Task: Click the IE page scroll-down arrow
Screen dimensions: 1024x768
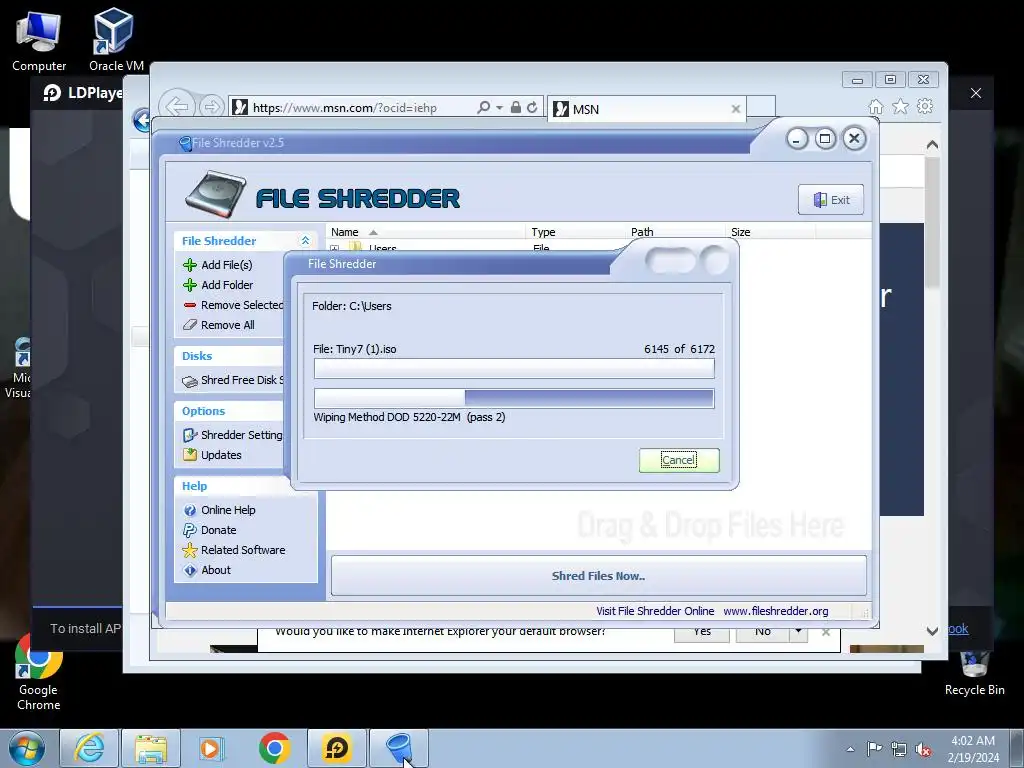Action: coord(933,631)
